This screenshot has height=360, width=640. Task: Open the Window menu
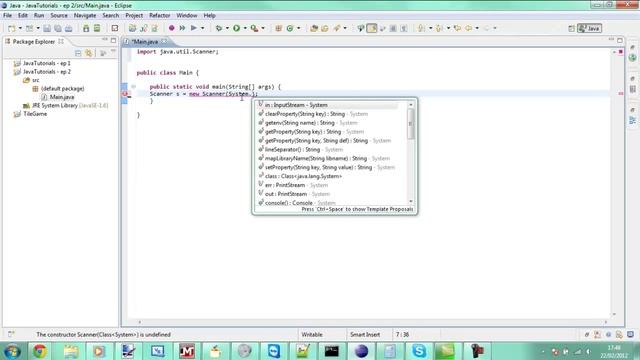click(x=187, y=16)
